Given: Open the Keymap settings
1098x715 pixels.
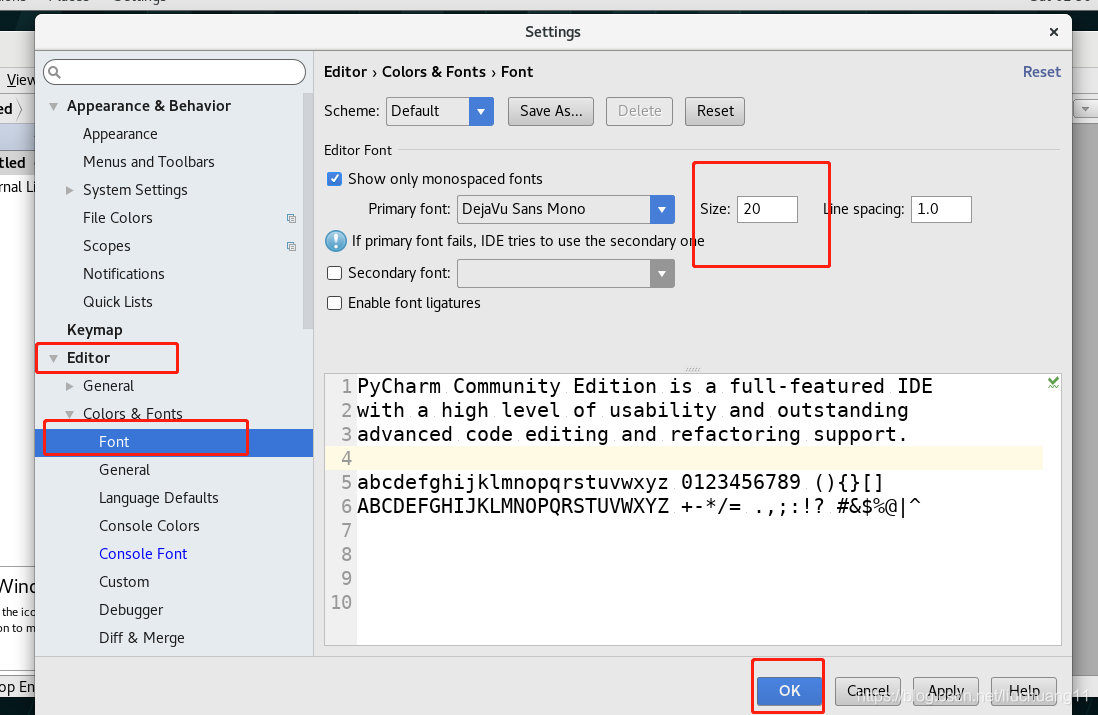Looking at the screenshot, I should pos(95,330).
